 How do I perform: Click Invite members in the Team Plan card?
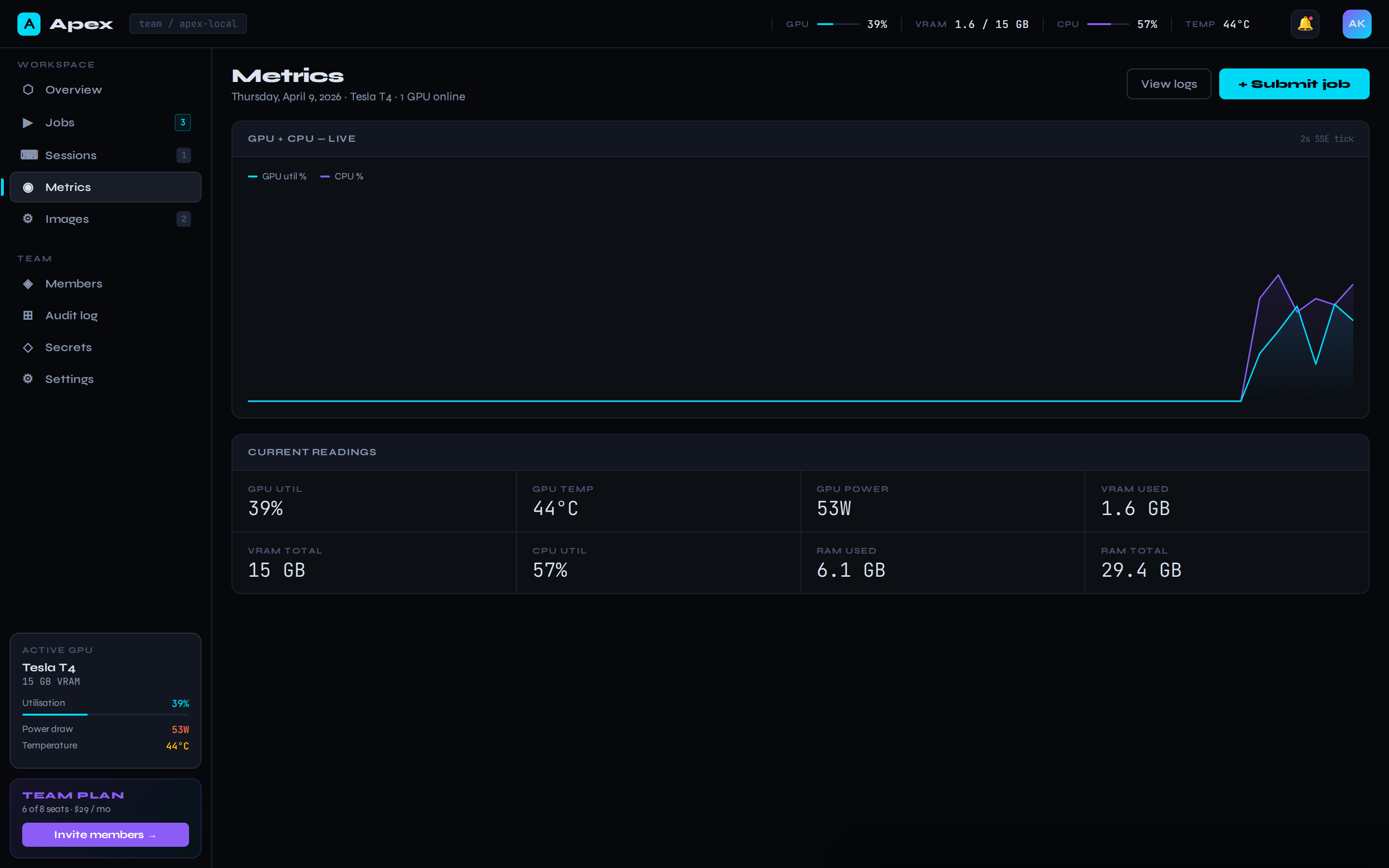coord(105,834)
